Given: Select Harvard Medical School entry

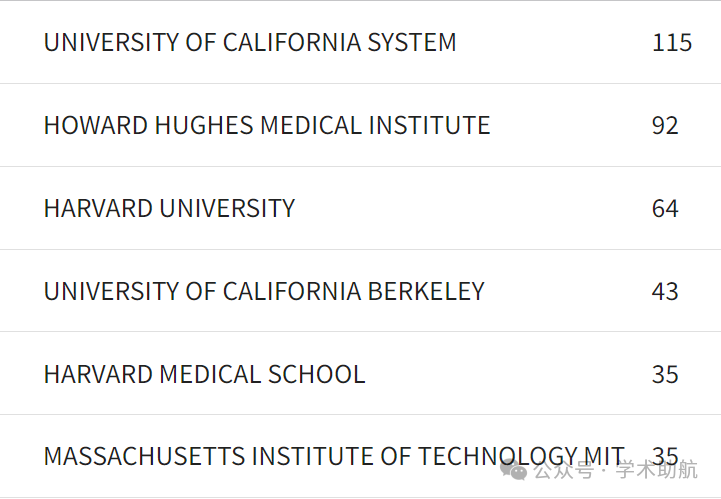Looking at the screenshot, I should point(205,374).
